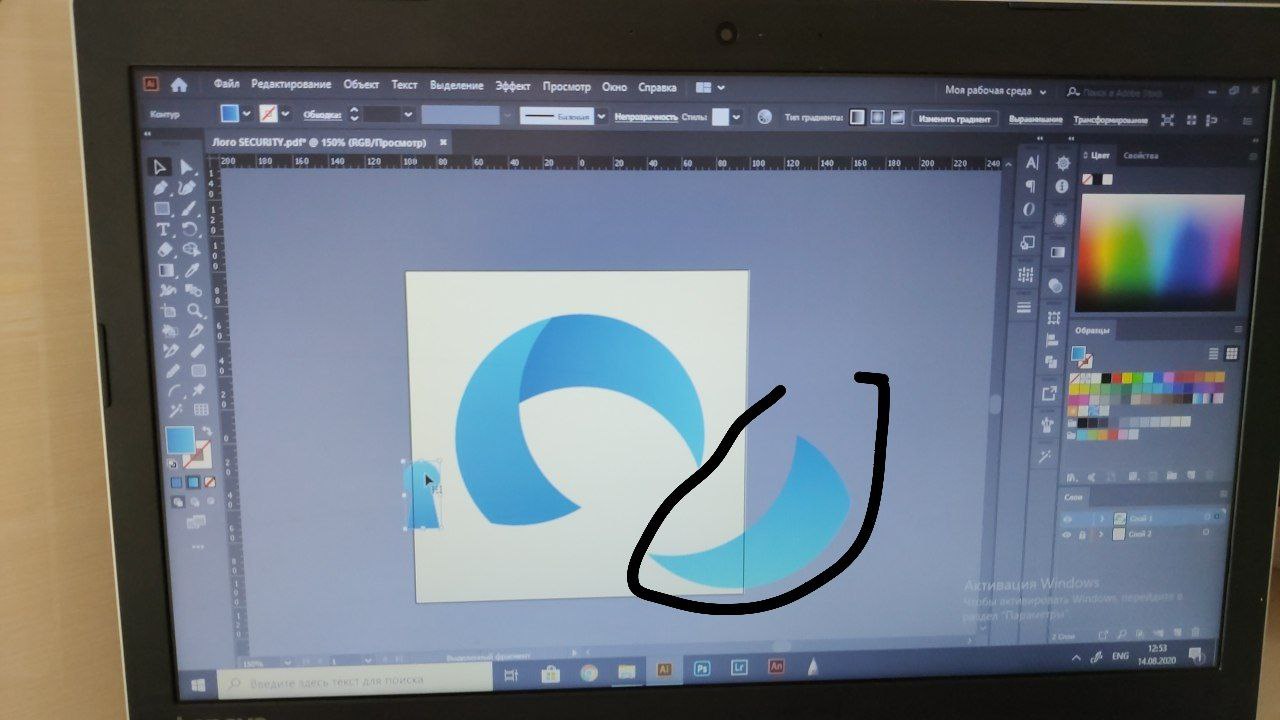Open Photoshop from the Windows taskbar
Screen dimensions: 1280x720
pos(701,668)
